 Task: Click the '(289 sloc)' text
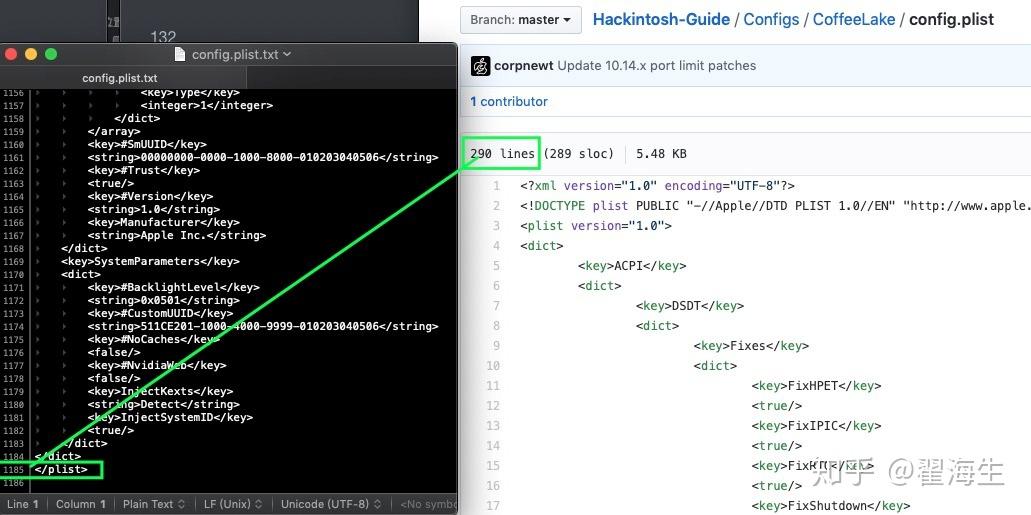(x=578, y=154)
